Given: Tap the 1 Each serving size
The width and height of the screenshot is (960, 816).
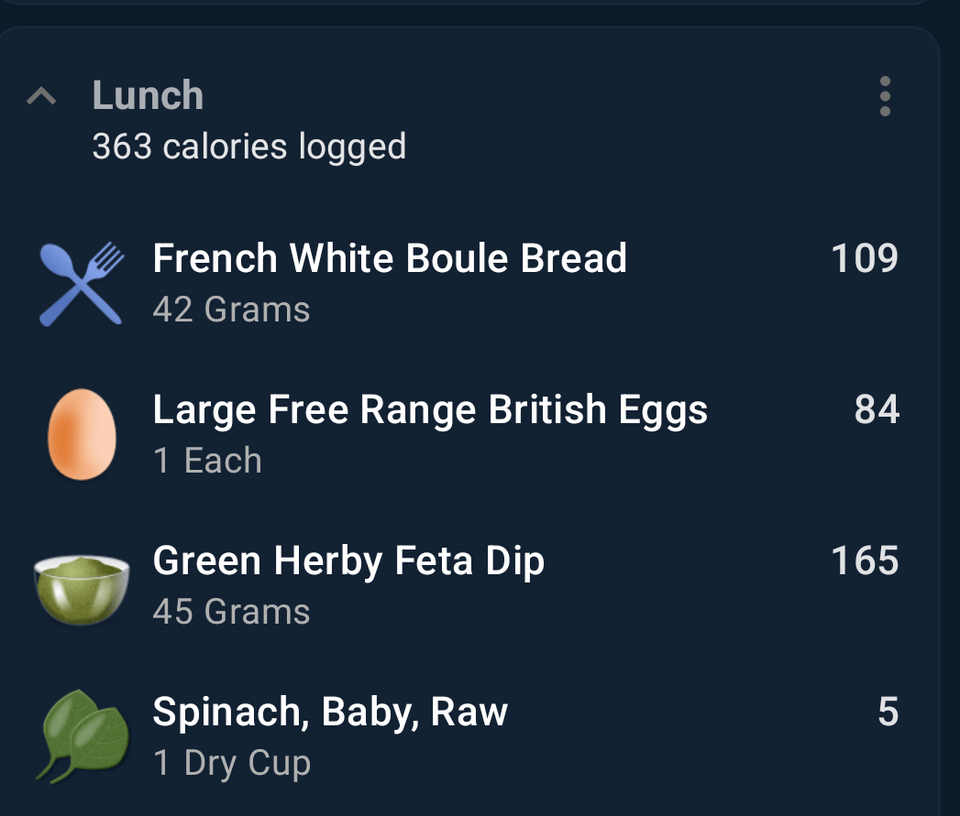Looking at the screenshot, I should 208,460.
